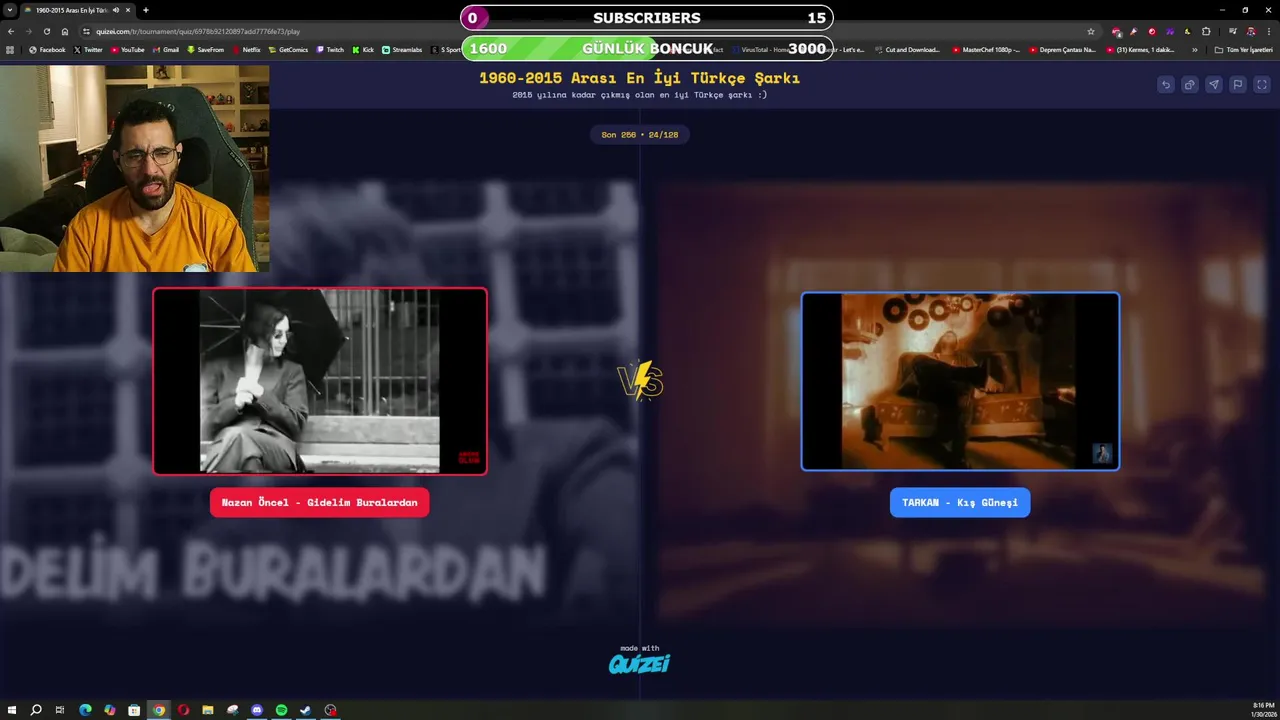Open the MasterChef 1080p bookmark

click(986, 49)
